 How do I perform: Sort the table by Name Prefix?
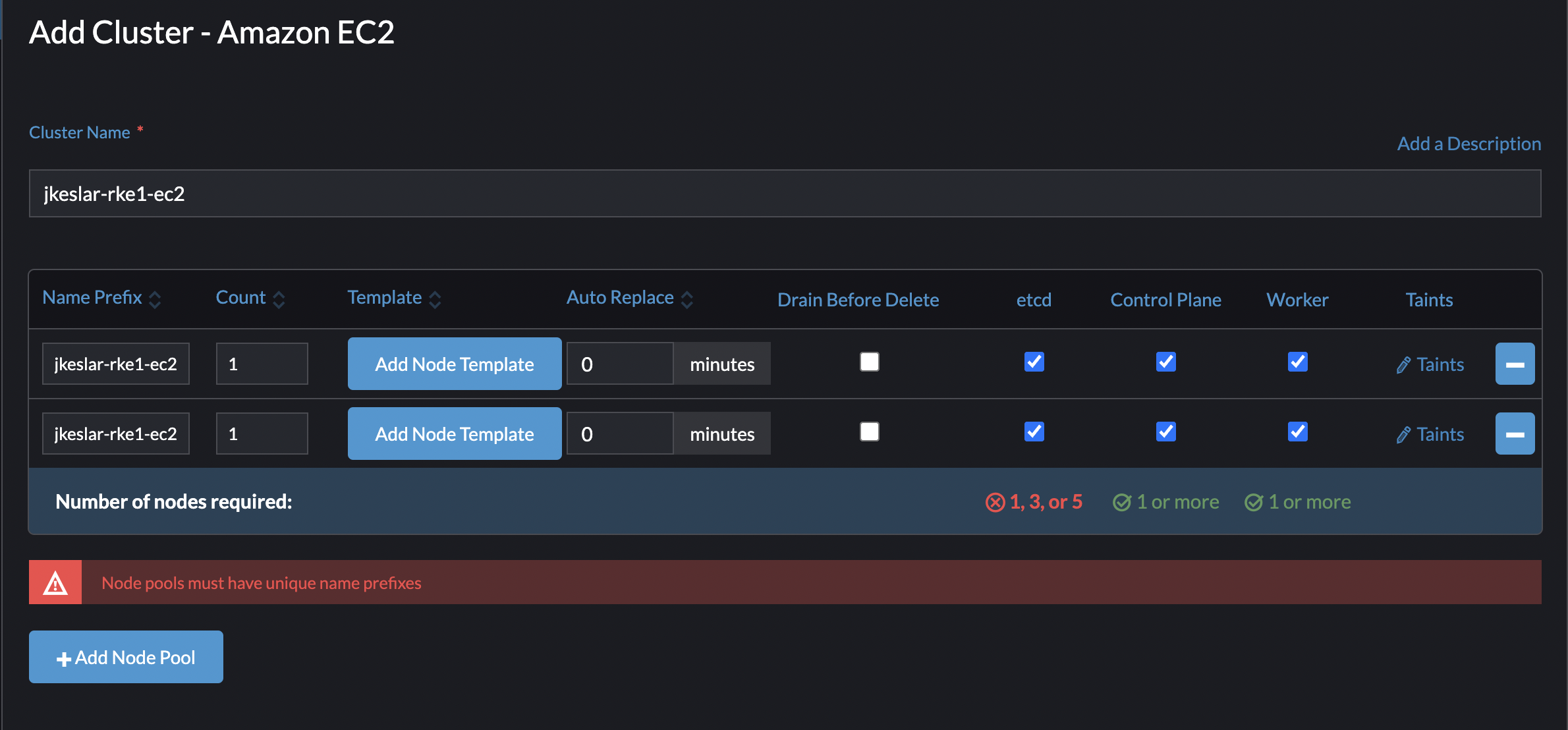pos(92,297)
